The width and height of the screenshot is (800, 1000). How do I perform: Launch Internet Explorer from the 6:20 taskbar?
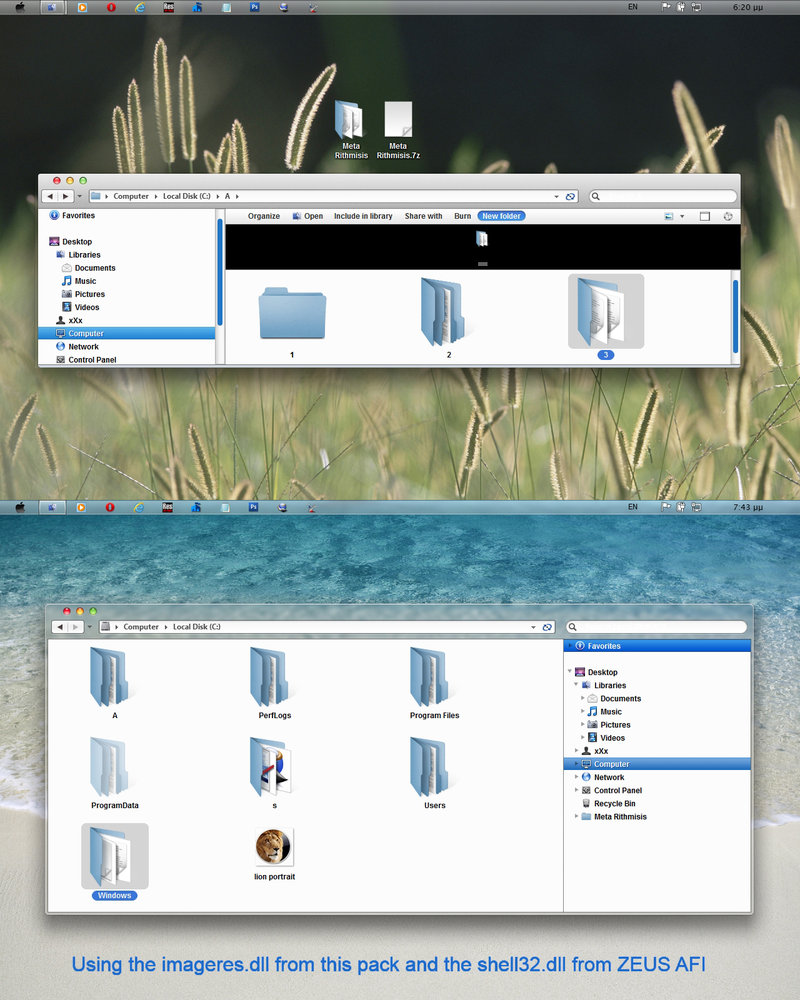(140, 8)
